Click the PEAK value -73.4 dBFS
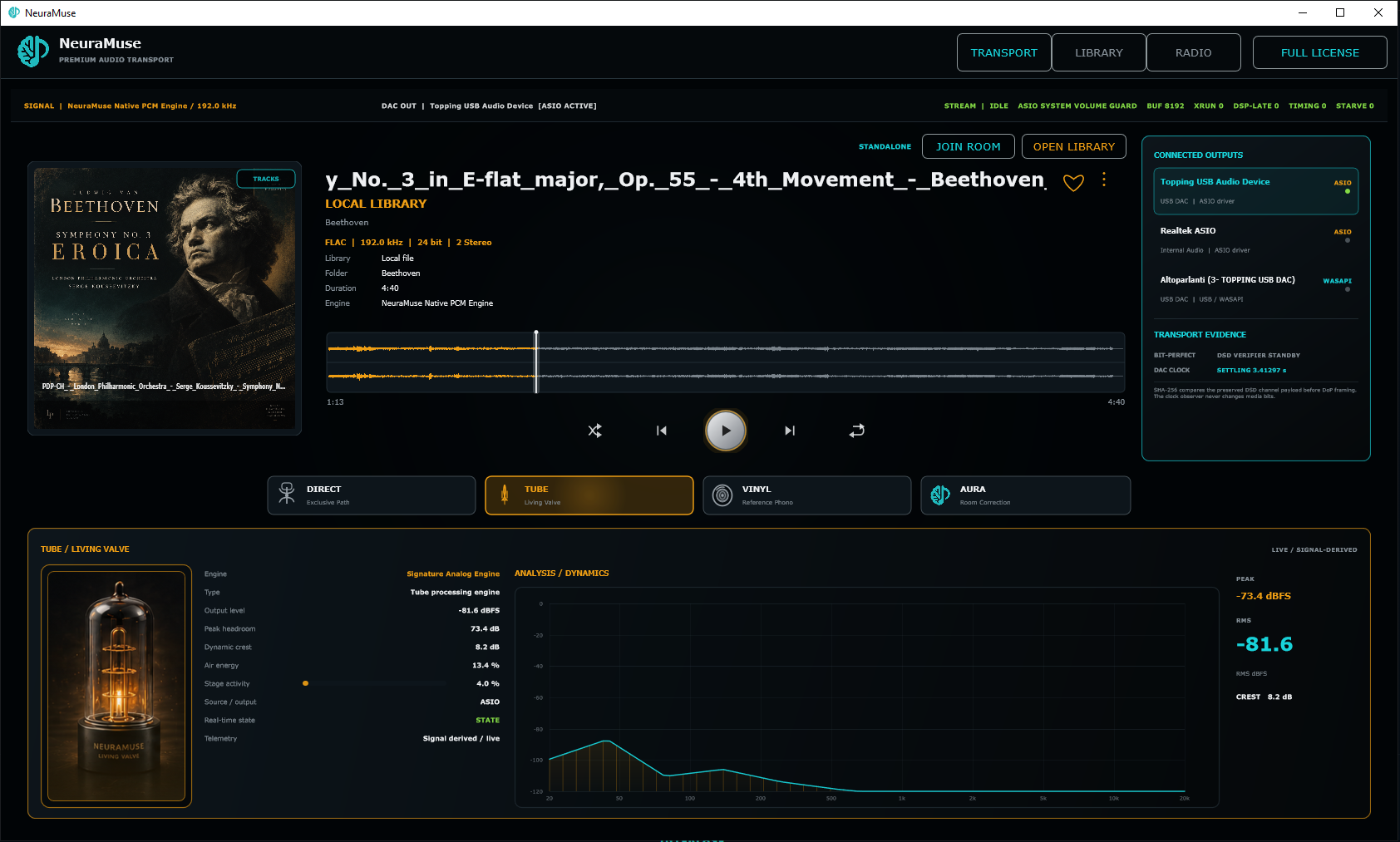Viewport: 1400px width, 842px height. point(1264,596)
